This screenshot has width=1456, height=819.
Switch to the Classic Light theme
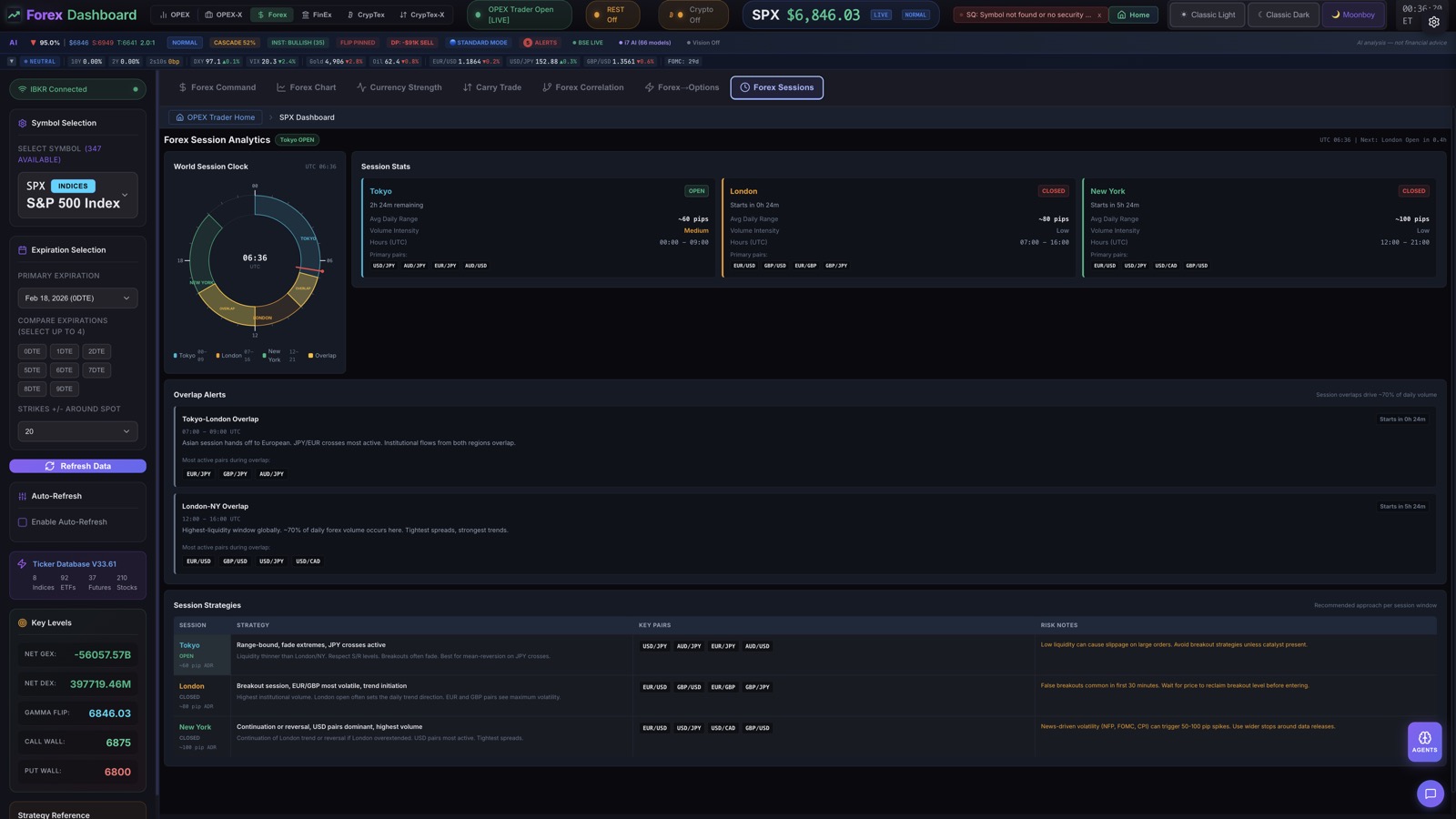click(1207, 15)
